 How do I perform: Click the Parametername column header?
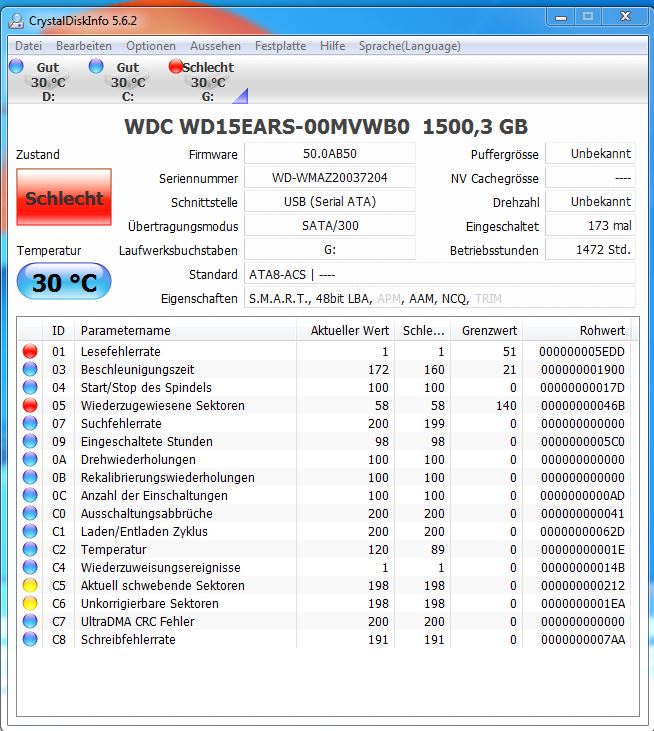coord(185,330)
